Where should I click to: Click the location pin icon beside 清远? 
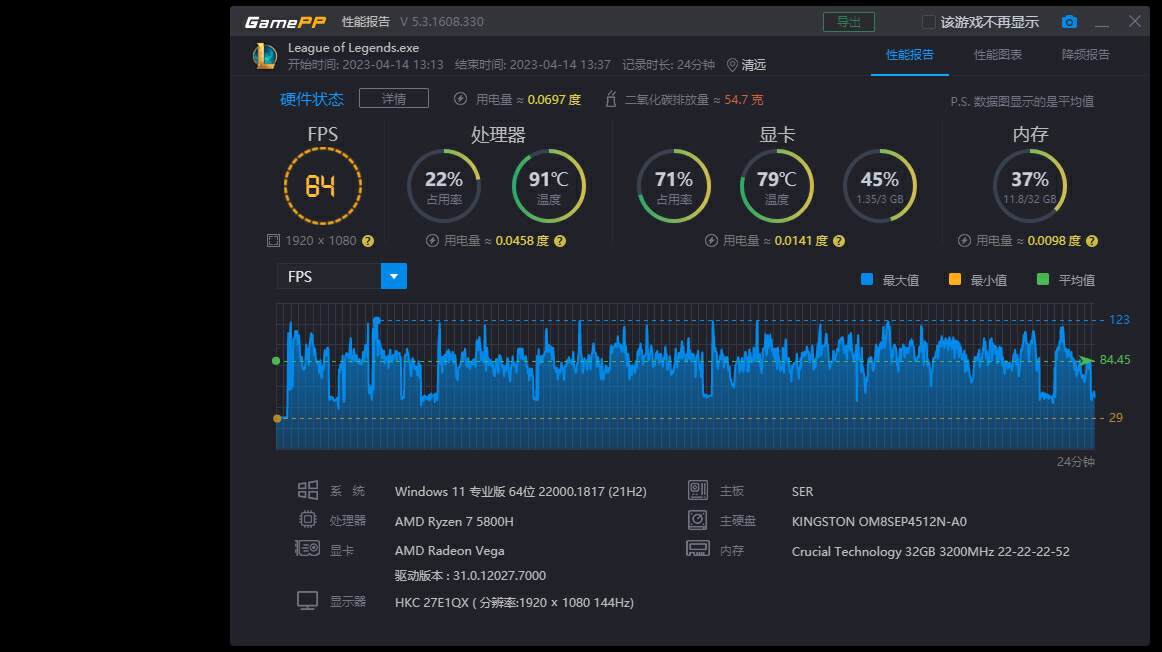(732, 65)
